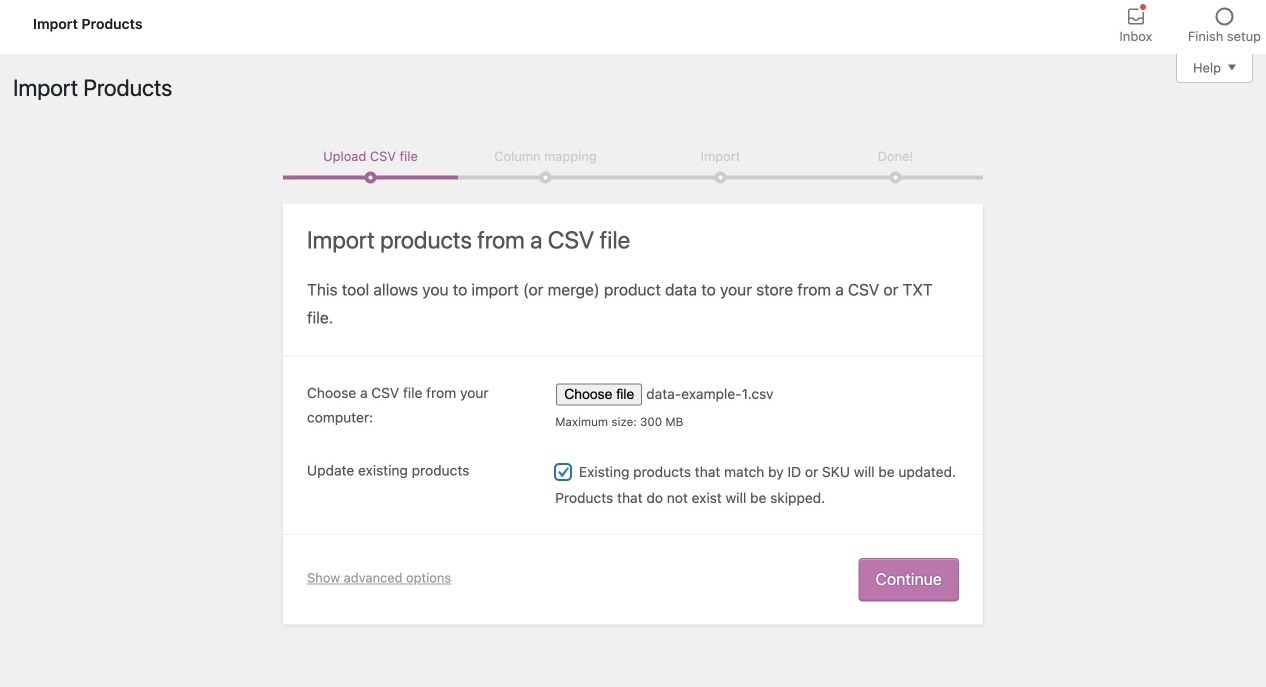Image resolution: width=1266 pixels, height=687 pixels.
Task: Open the Inbox icon
Action: 1135,17
